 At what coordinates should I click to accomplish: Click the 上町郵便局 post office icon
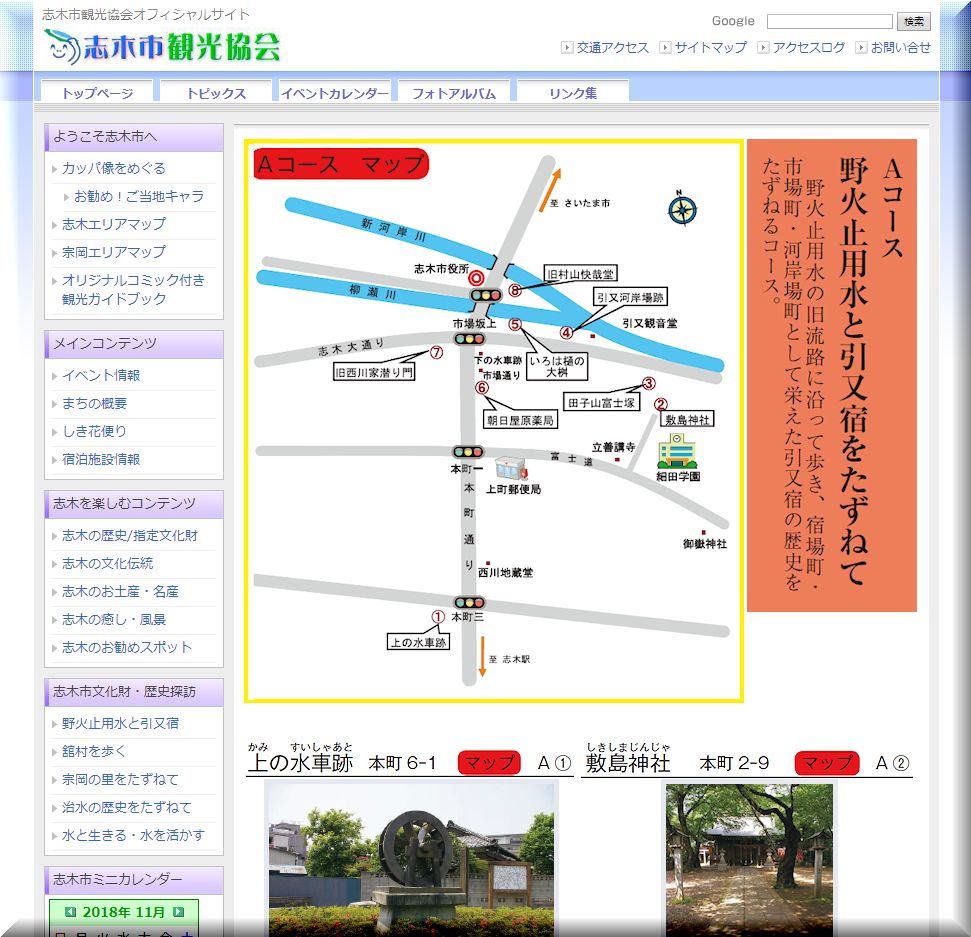(x=512, y=469)
